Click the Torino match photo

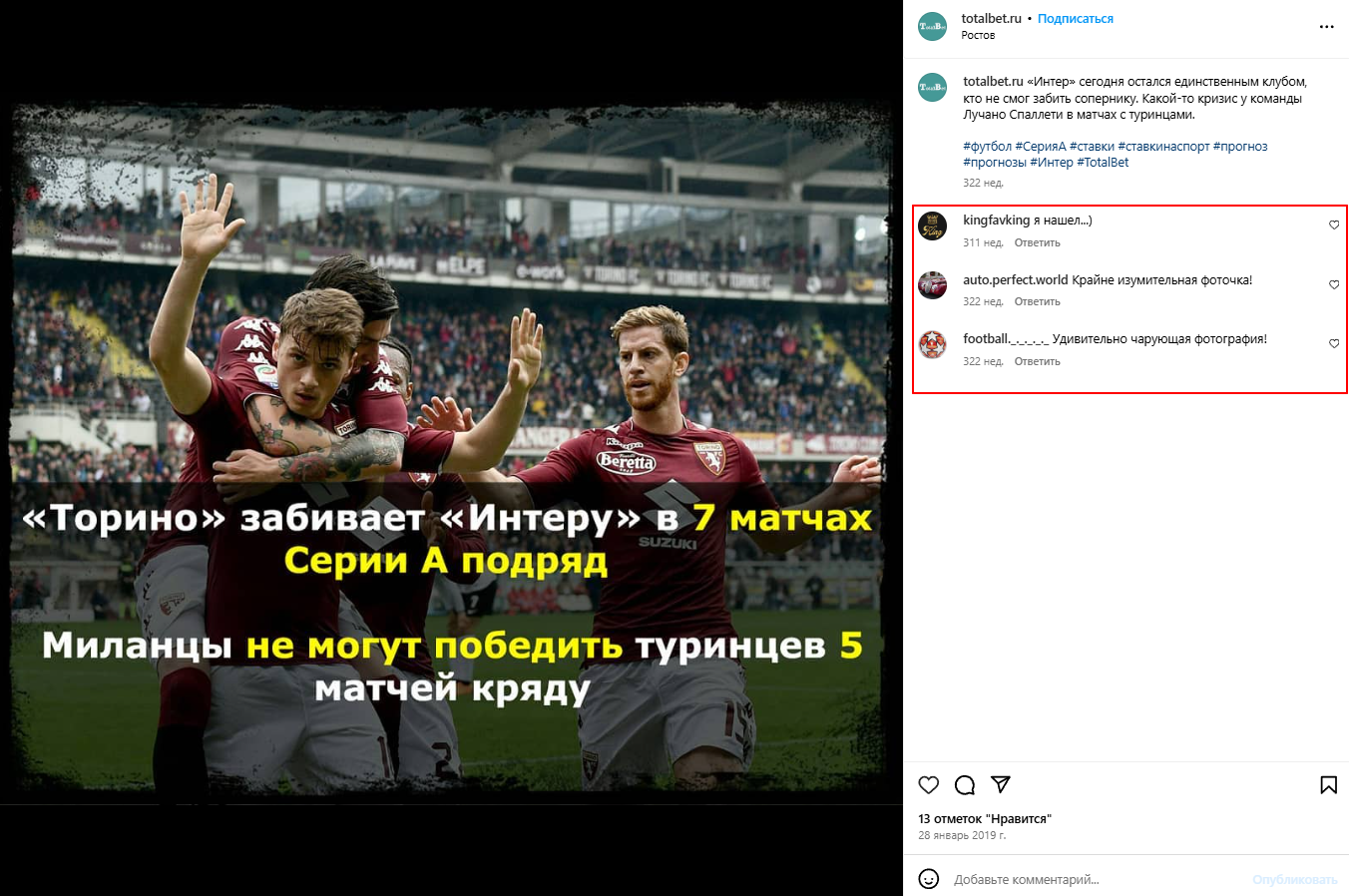pyautogui.click(x=451, y=448)
